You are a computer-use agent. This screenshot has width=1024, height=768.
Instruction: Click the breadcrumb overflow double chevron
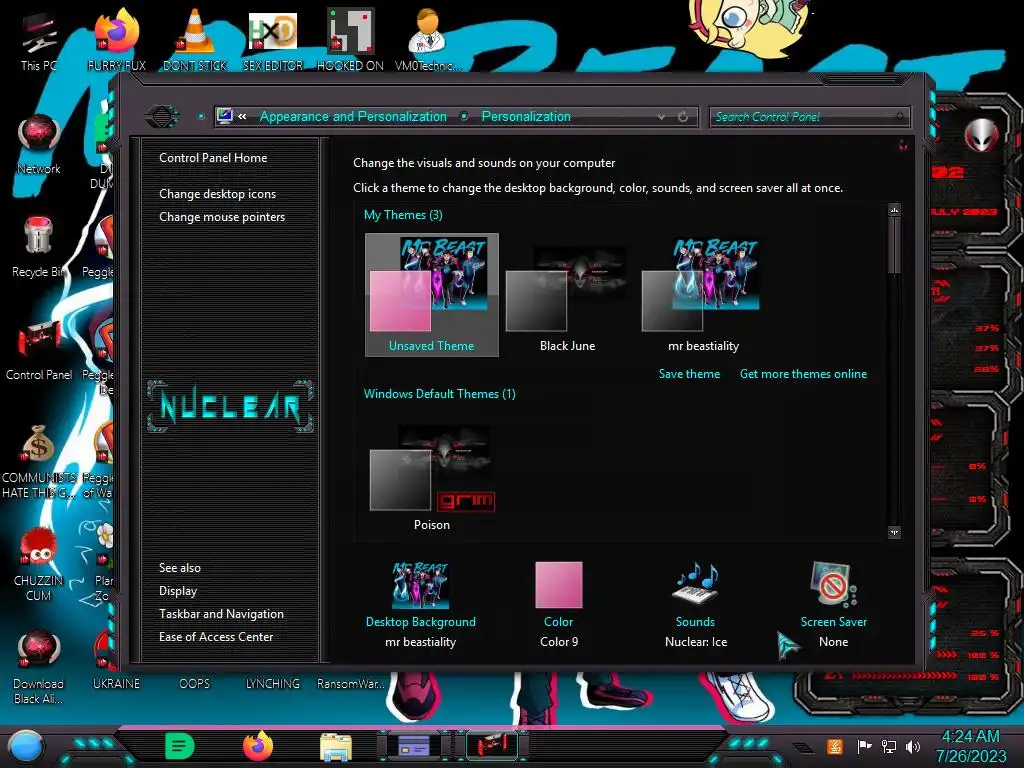coord(242,117)
